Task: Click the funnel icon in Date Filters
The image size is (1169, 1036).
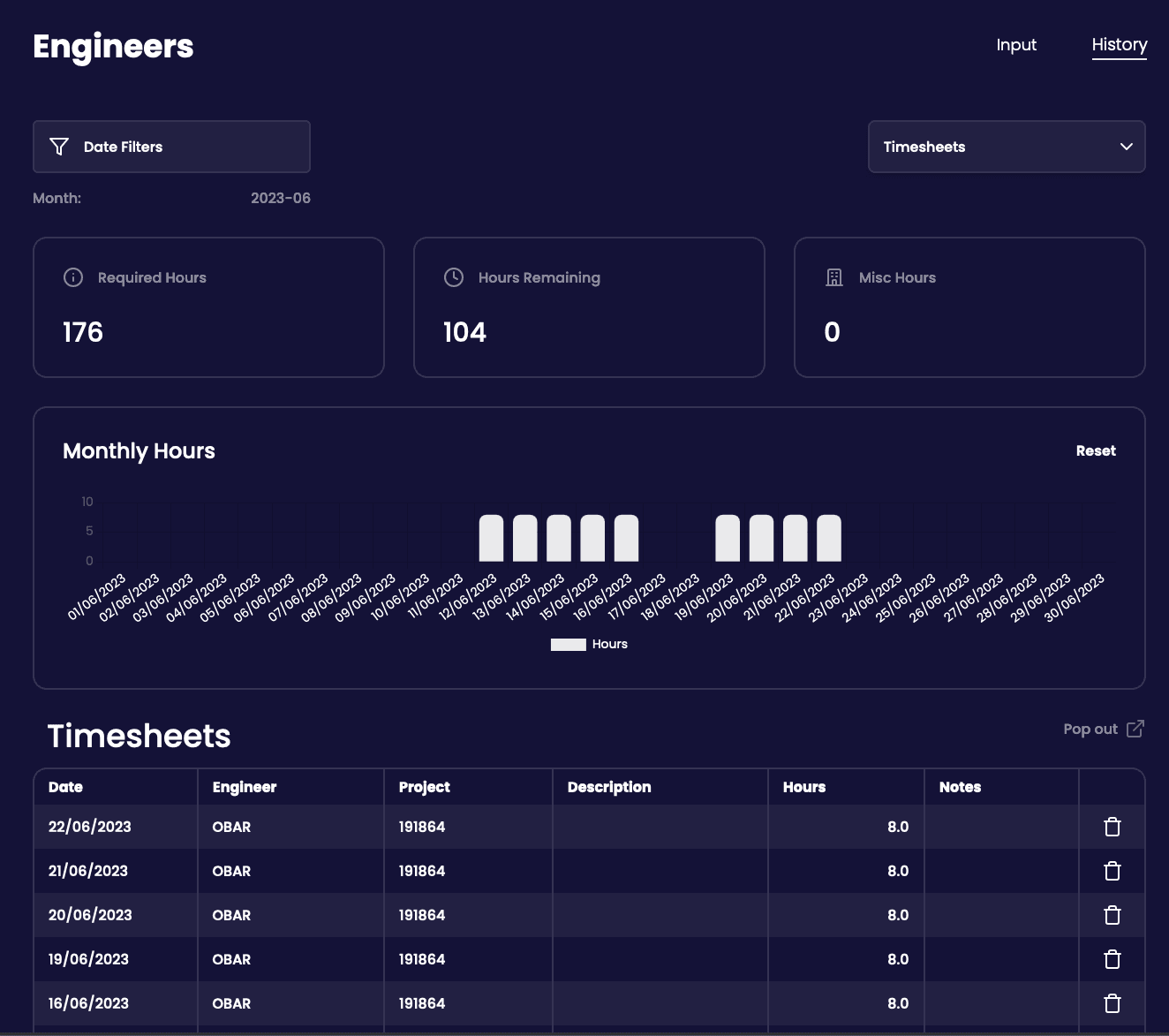Action: coord(59,147)
